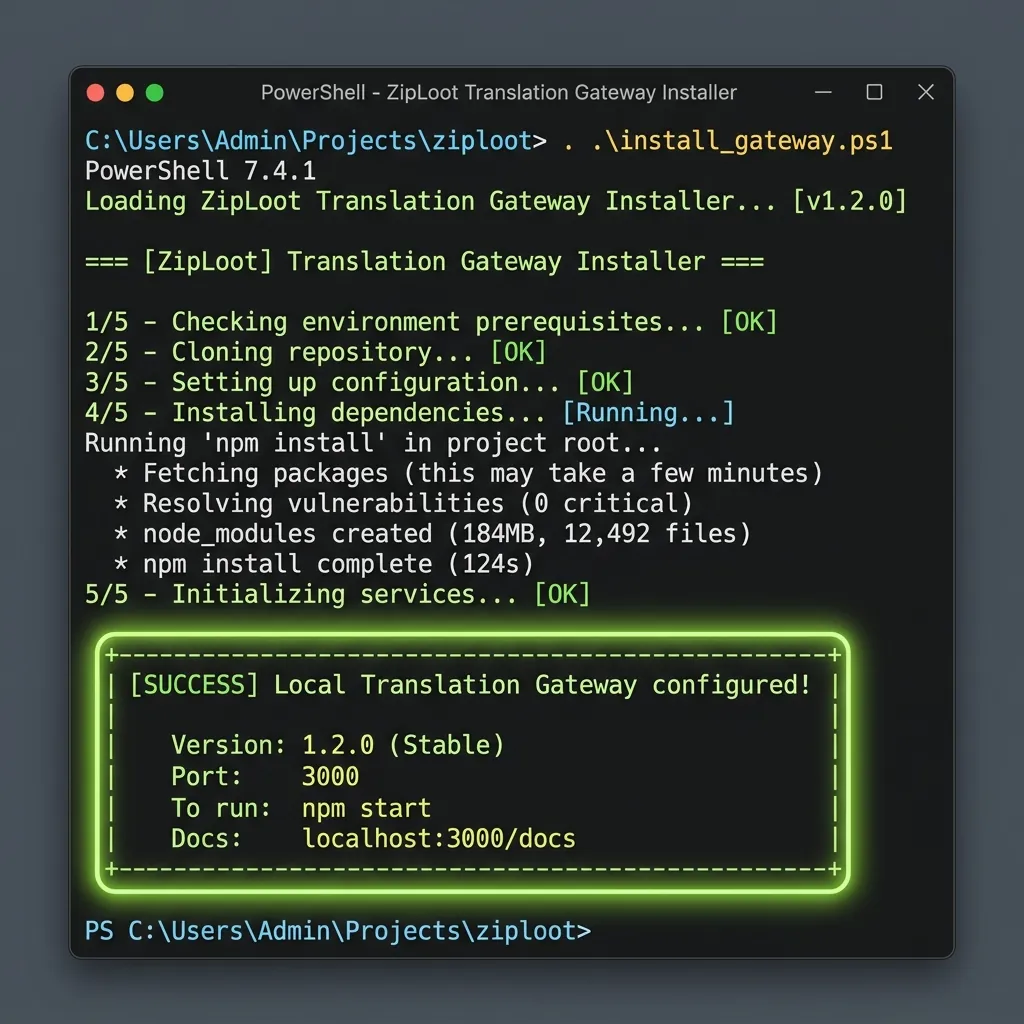Click '[SUCCESS] Local Translation Gateway configured!' message
The image size is (1024, 1024).
coord(470,685)
